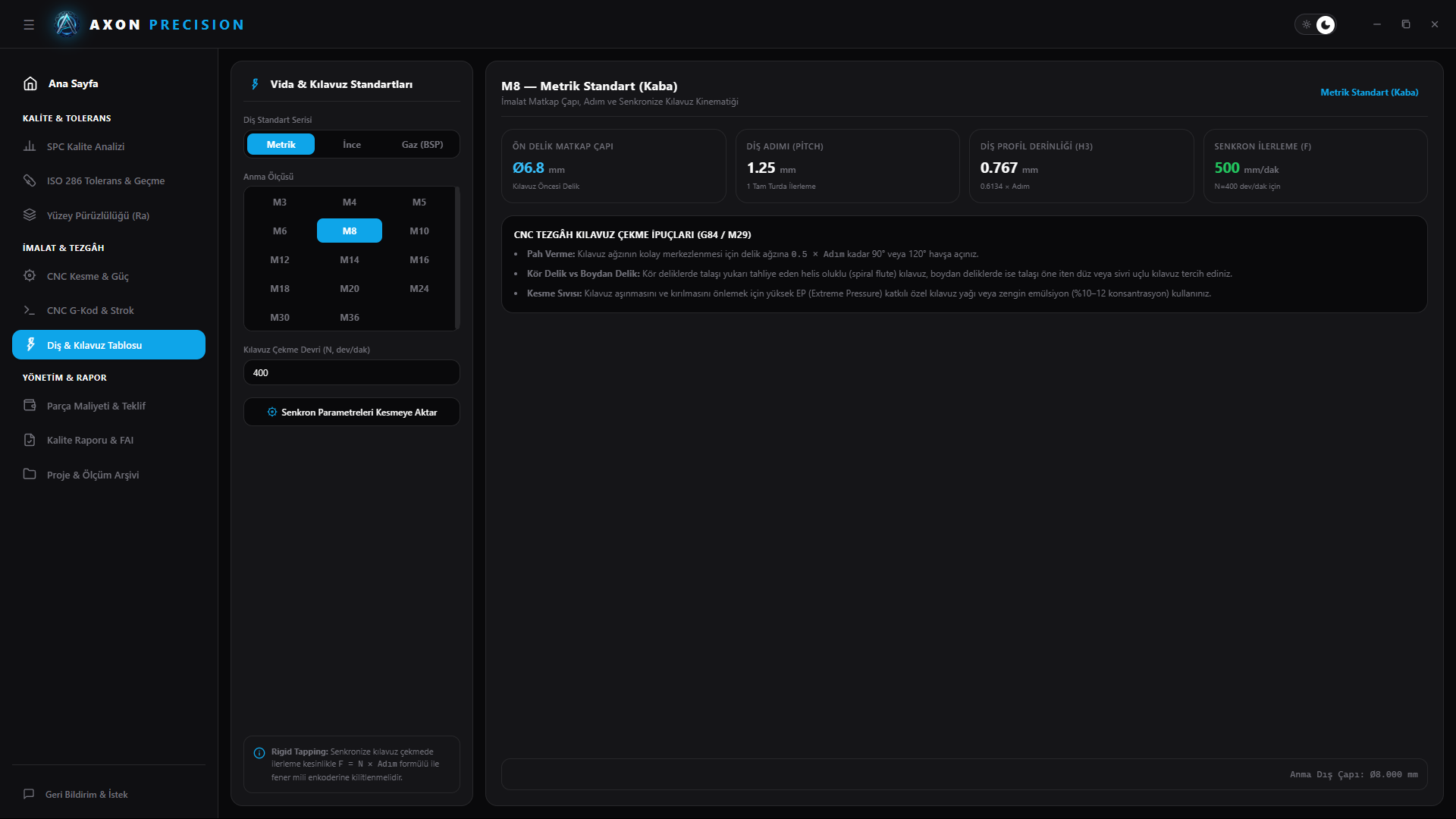Image resolution: width=1456 pixels, height=819 pixels.
Task: Click the Diş & Kılavuz Tablosu bolt icon
Action: pyautogui.click(x=31, y=345)
